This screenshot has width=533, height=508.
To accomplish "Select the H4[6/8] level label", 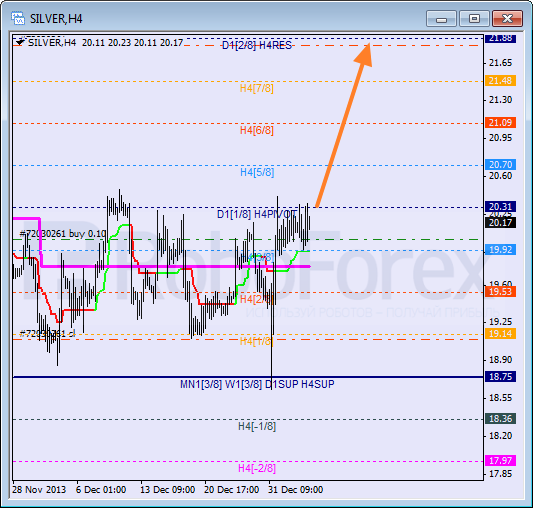I will click(x=257, y=130).
